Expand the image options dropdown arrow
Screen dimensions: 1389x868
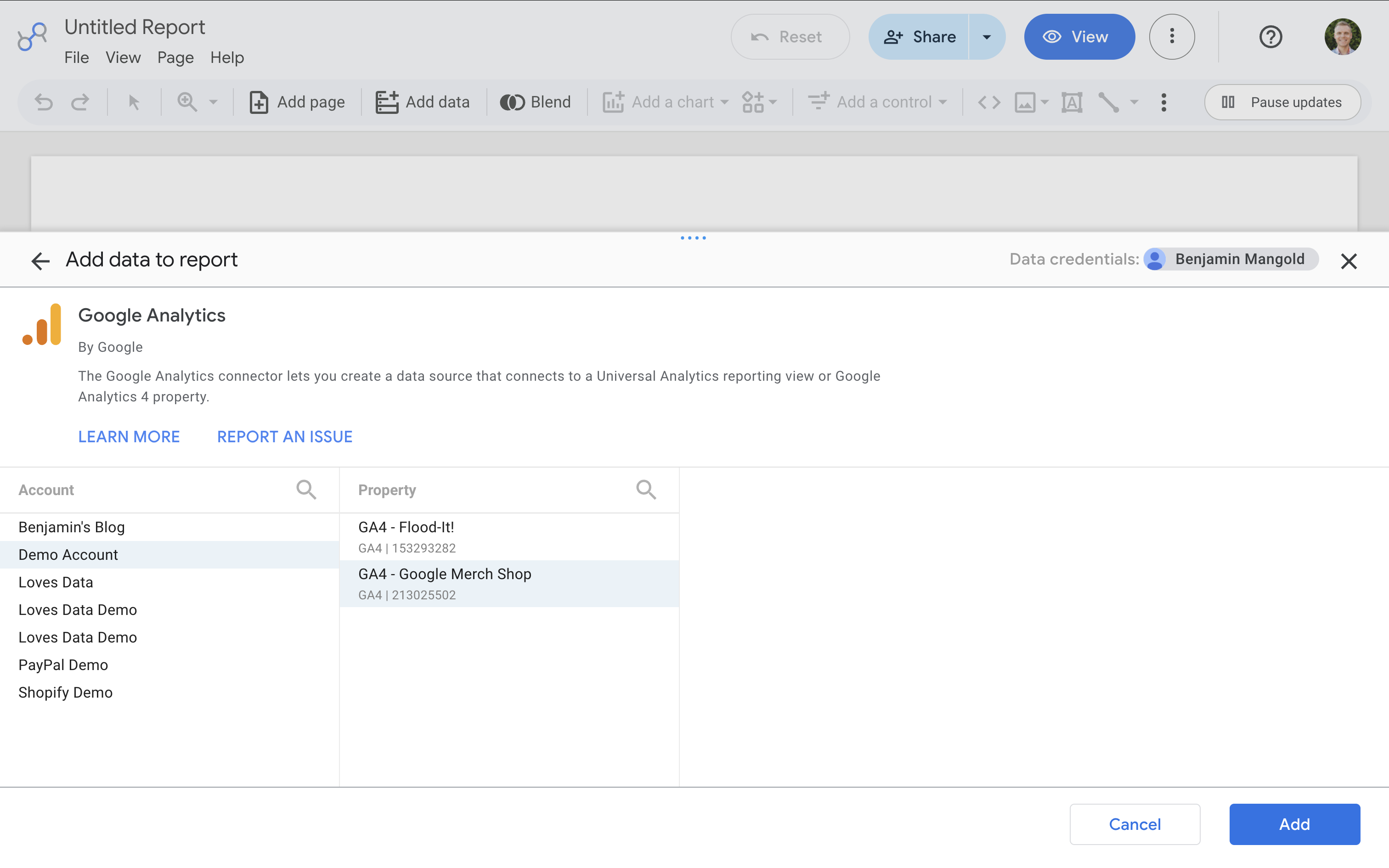1045,102
